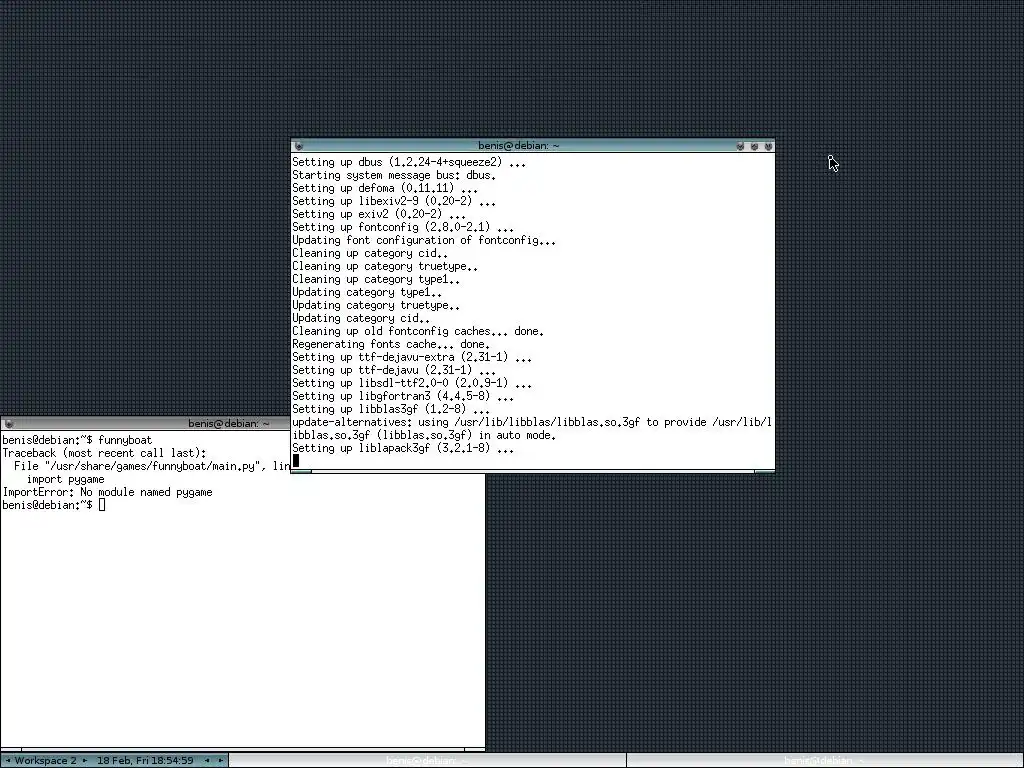Image resolution: width=1024 pixels, height=768 pixels.
Task: Click 'Setting up libblas3gf' line
Action: (x=391, y=409)
